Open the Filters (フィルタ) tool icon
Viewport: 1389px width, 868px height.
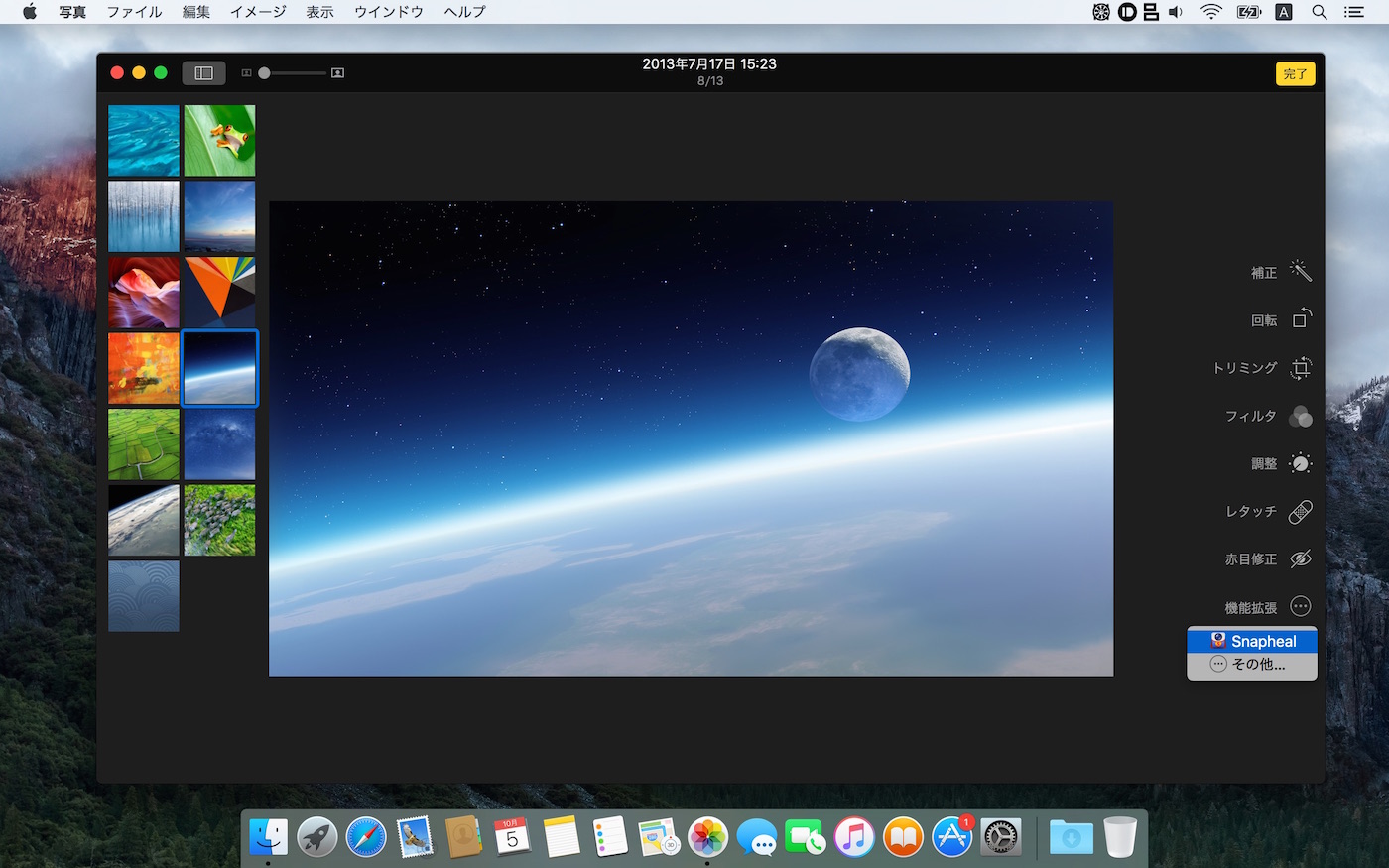[1300, 417]
